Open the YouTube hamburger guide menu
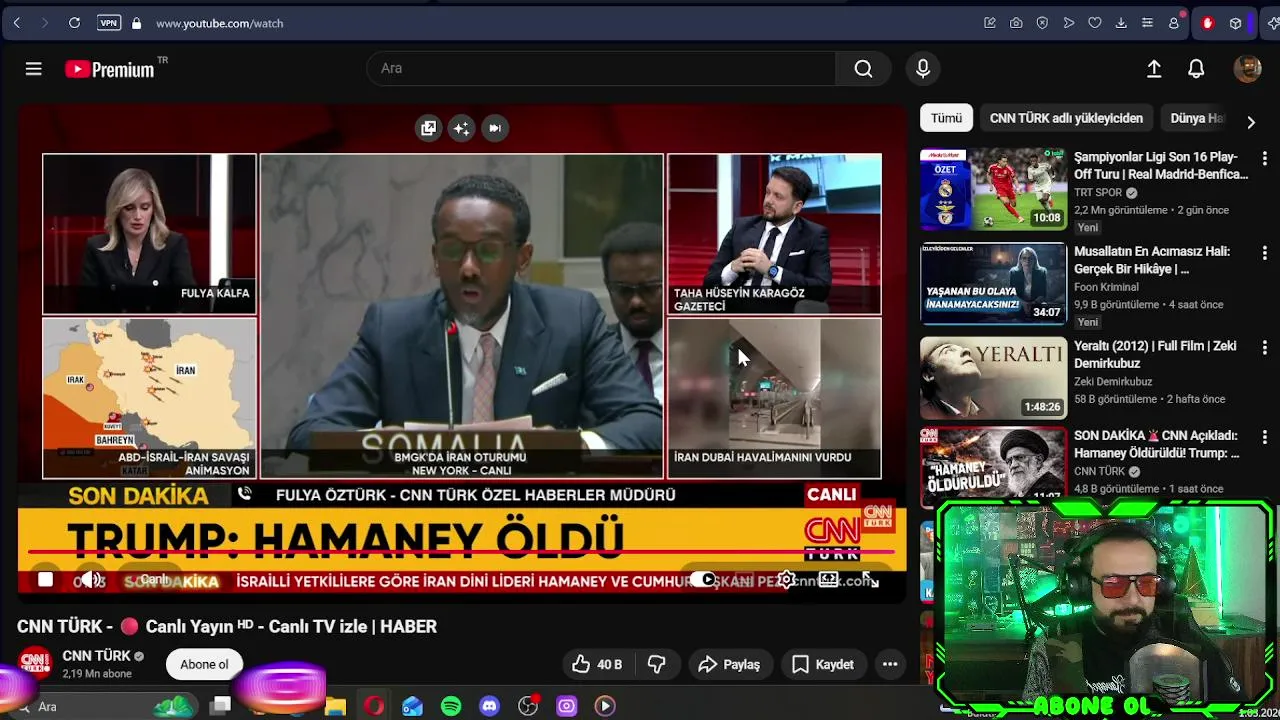This screenshot has width=1280, height=720. point(33,68)
